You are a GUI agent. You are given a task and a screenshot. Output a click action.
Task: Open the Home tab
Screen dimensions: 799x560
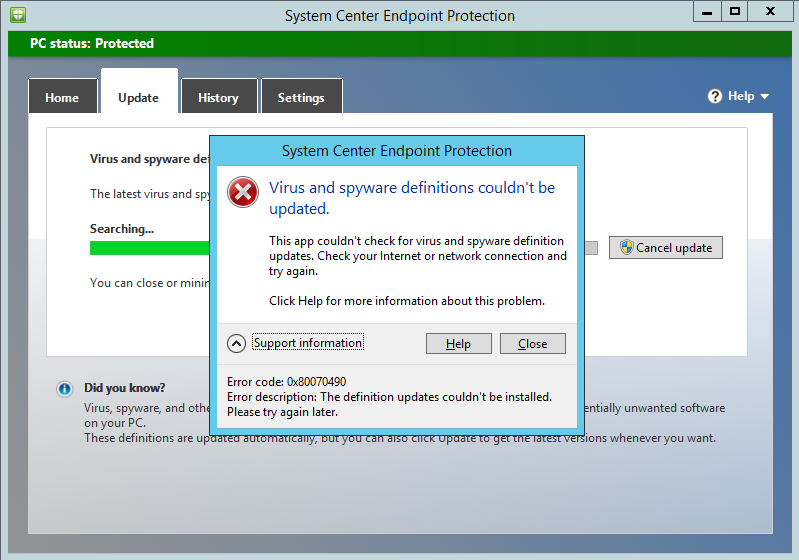pyautogui.click(x=63, y=96)
